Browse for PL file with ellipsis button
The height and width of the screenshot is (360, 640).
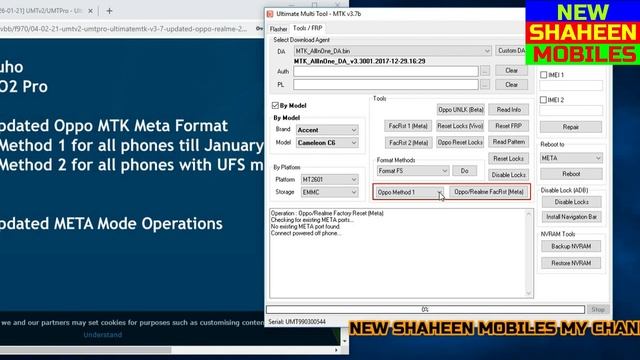click(484, 84)
